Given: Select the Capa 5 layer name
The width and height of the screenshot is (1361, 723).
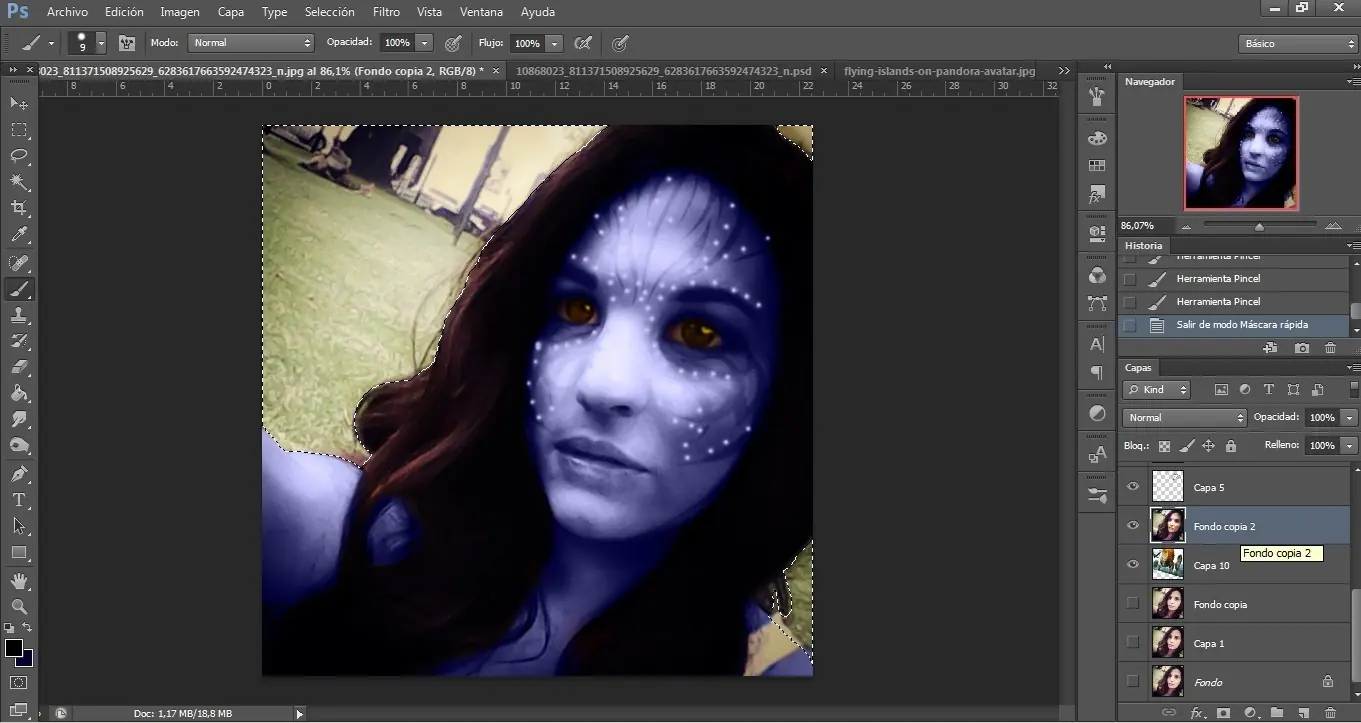Looking at the screenshot, I should [1209, 488].
